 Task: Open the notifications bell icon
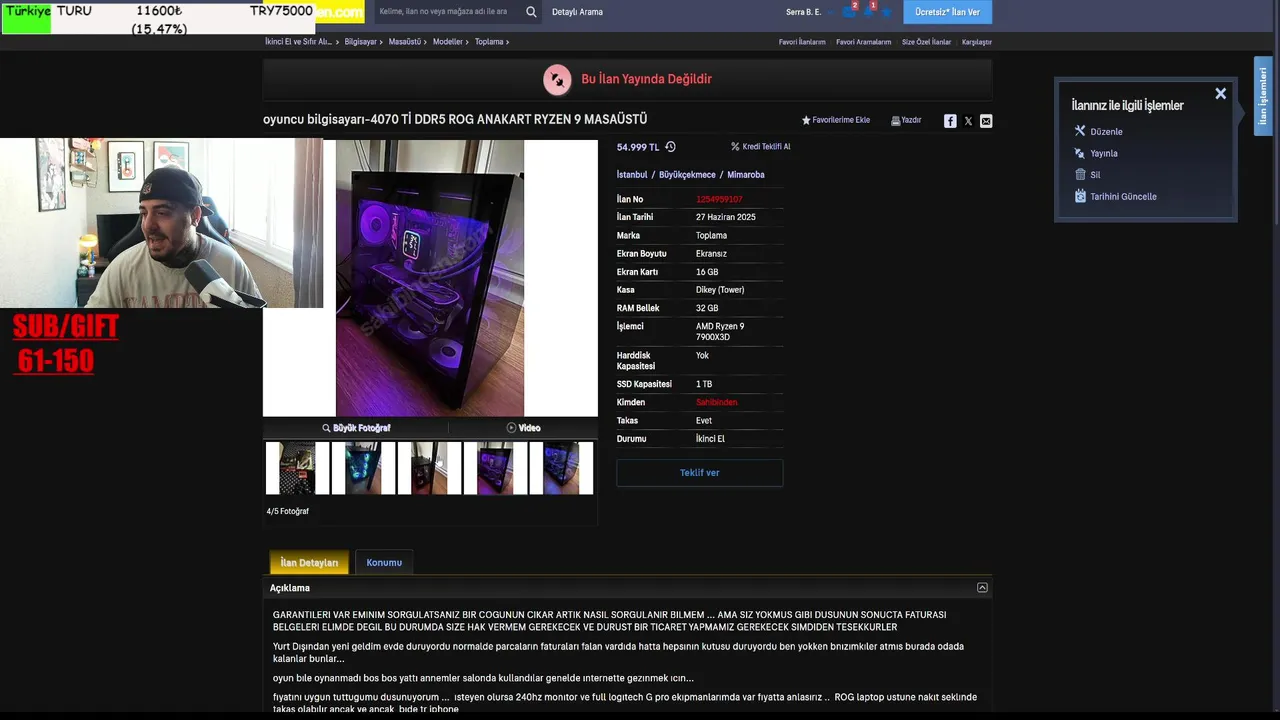tap(868, 12)
